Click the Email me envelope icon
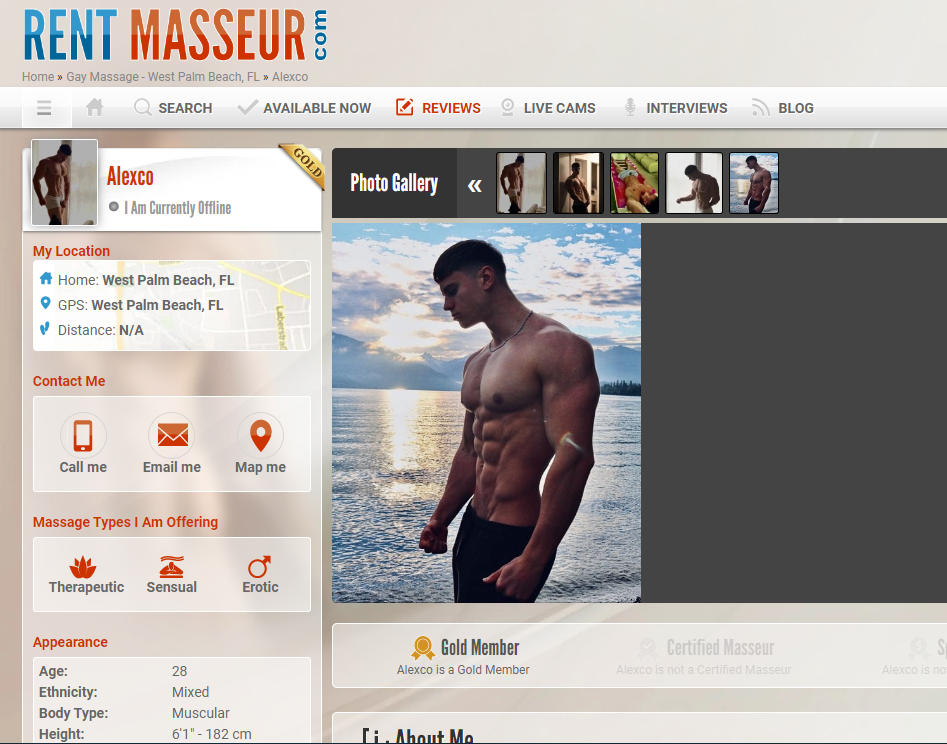 [172, 435]
